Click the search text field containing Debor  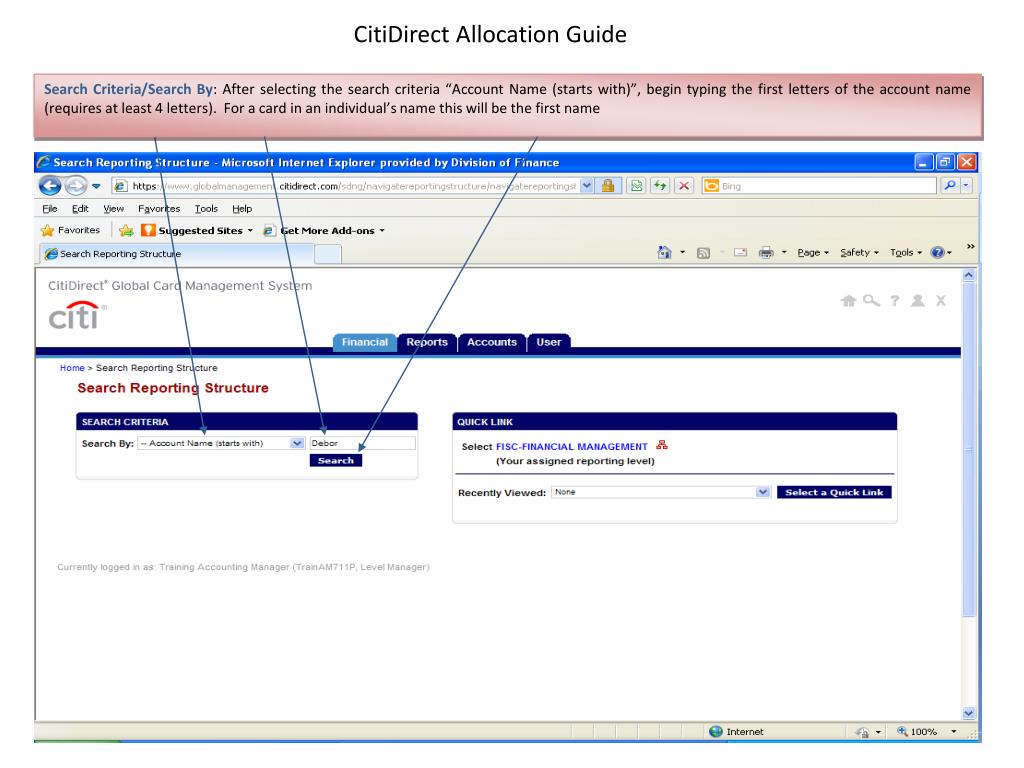362,443
